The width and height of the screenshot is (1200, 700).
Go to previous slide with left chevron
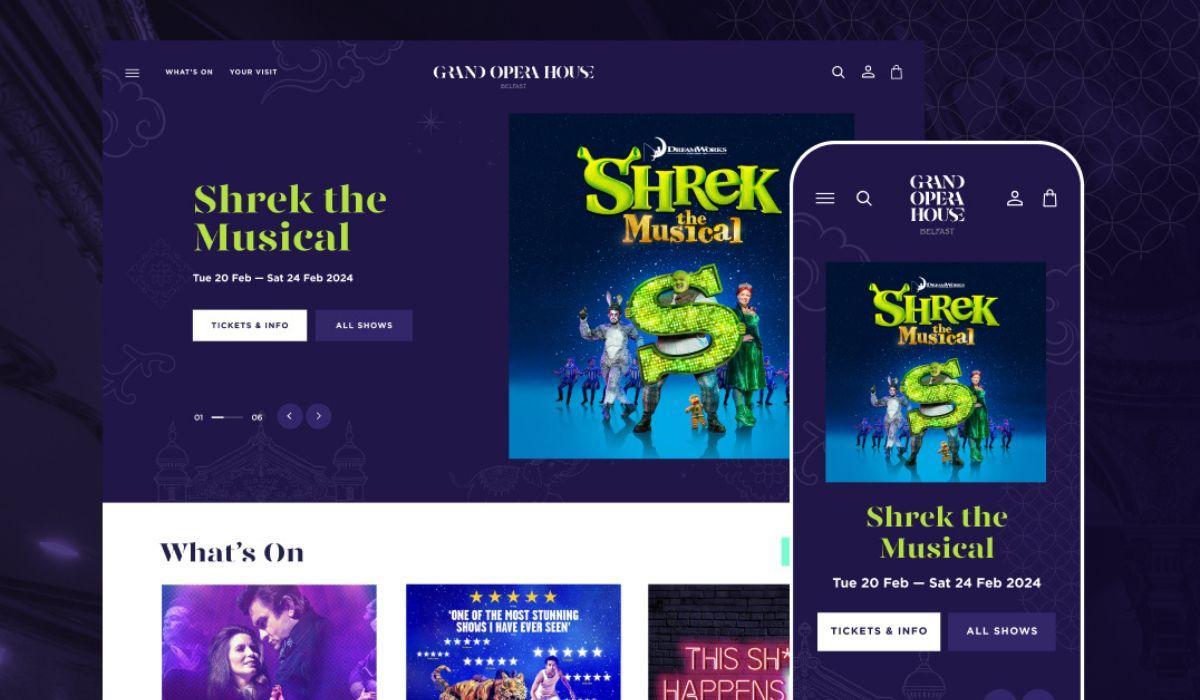click(x=290, y=416)
